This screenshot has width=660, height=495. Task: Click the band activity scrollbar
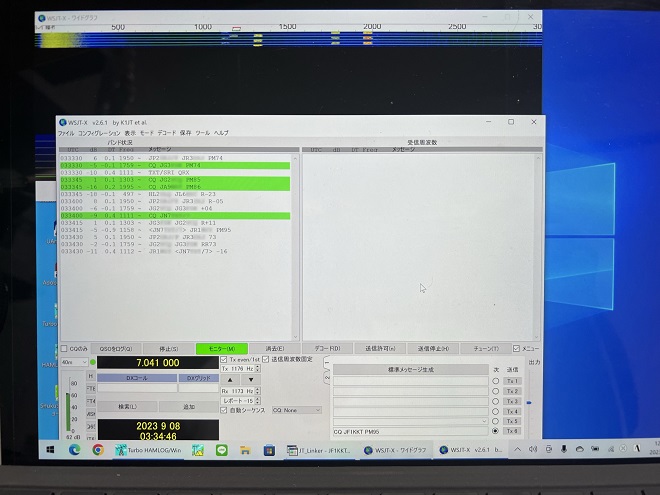[x=295, y=248]
